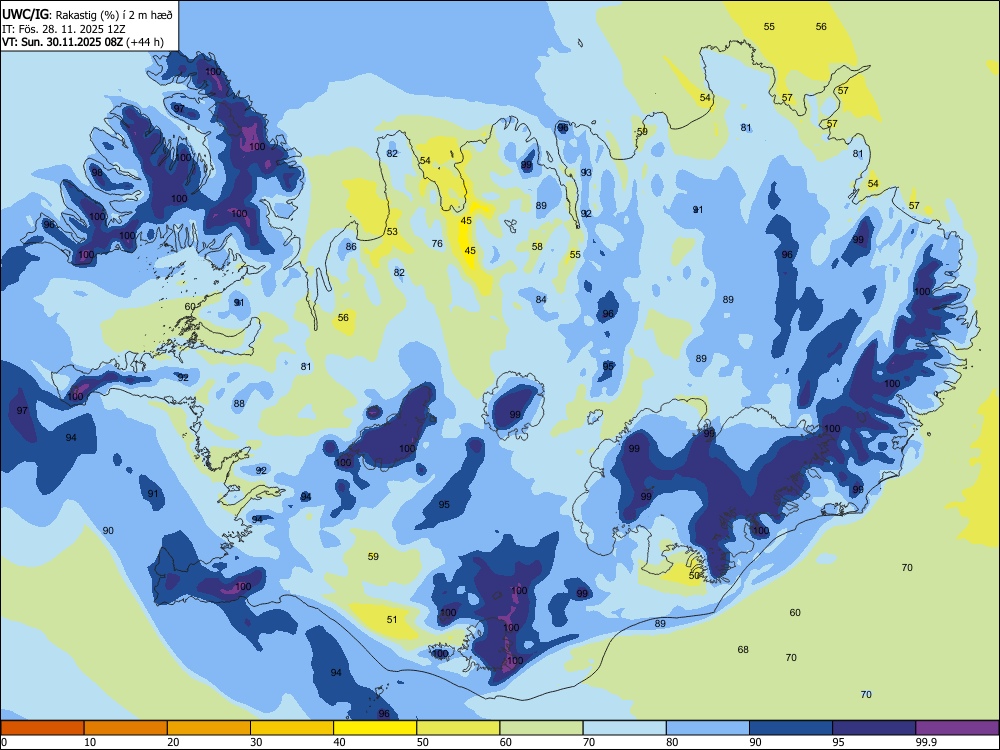The image size is (1000, 750).
Task: Click the 30–40 golden legend swatch
Action: coord(292,728)
